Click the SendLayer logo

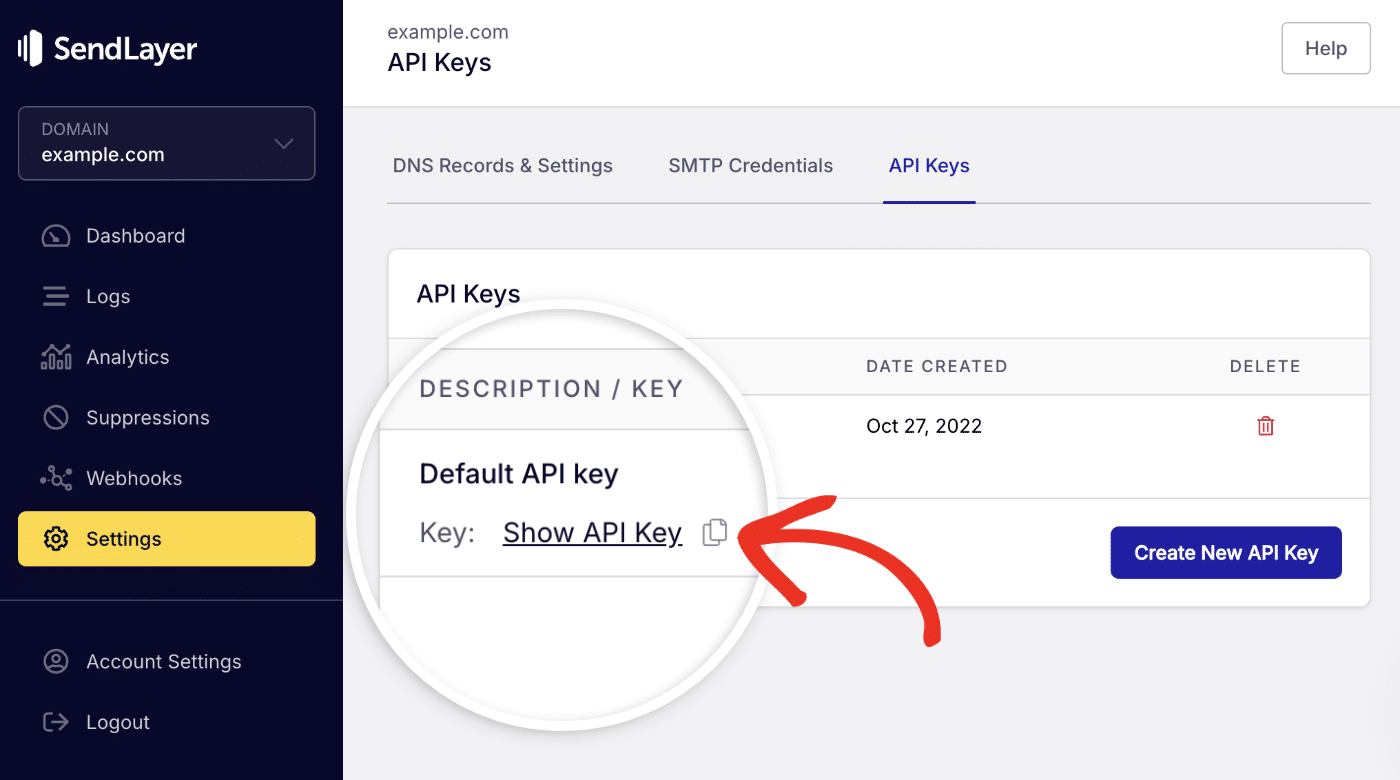tap(107, 47)
